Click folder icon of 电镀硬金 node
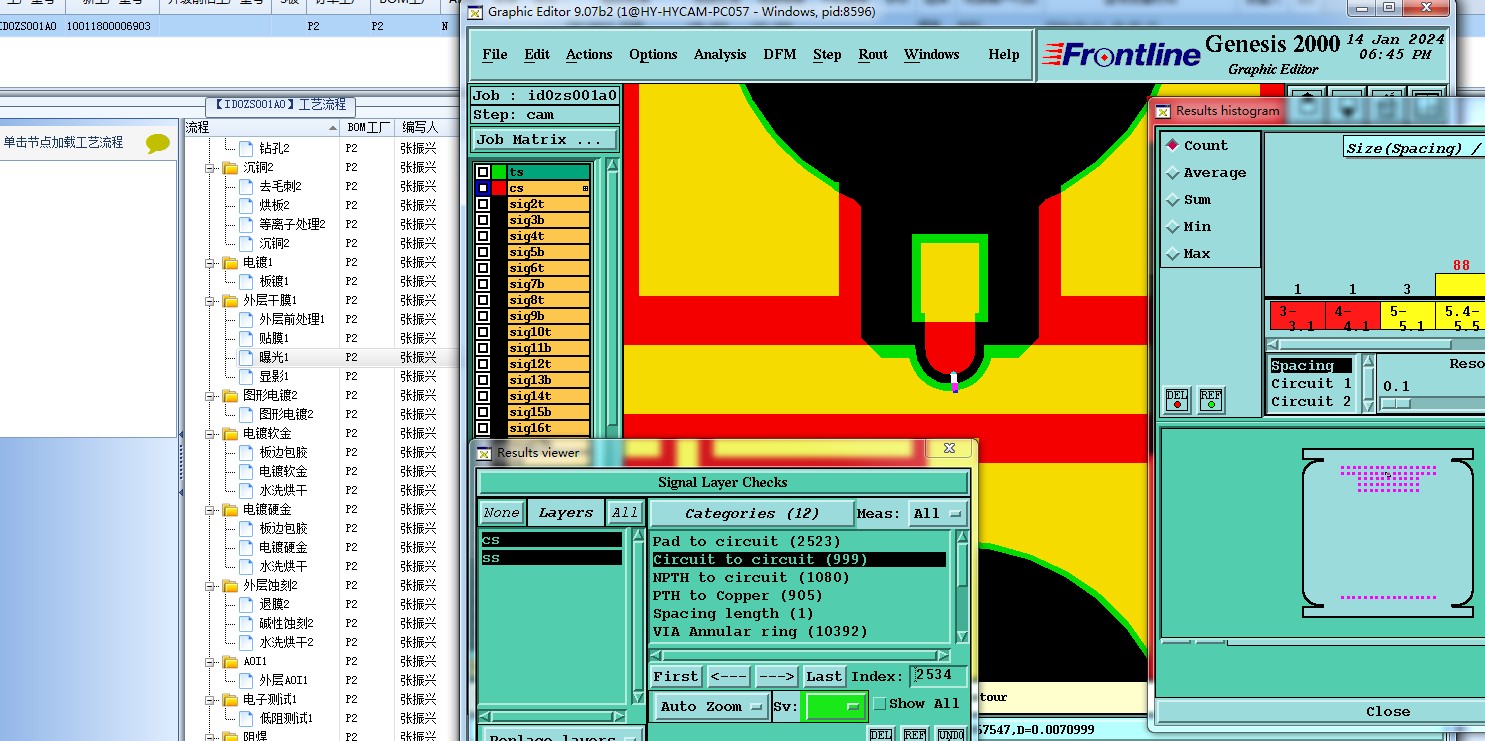The width and height of the screenshot is (1485, 741). tap(231, 509)
